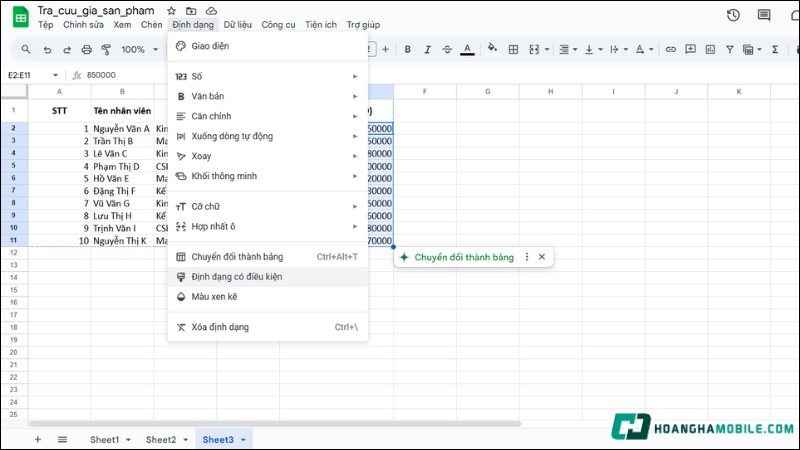Open the Chỉnh sửa menu
This screenshot has height=450, width=800.
83,24
